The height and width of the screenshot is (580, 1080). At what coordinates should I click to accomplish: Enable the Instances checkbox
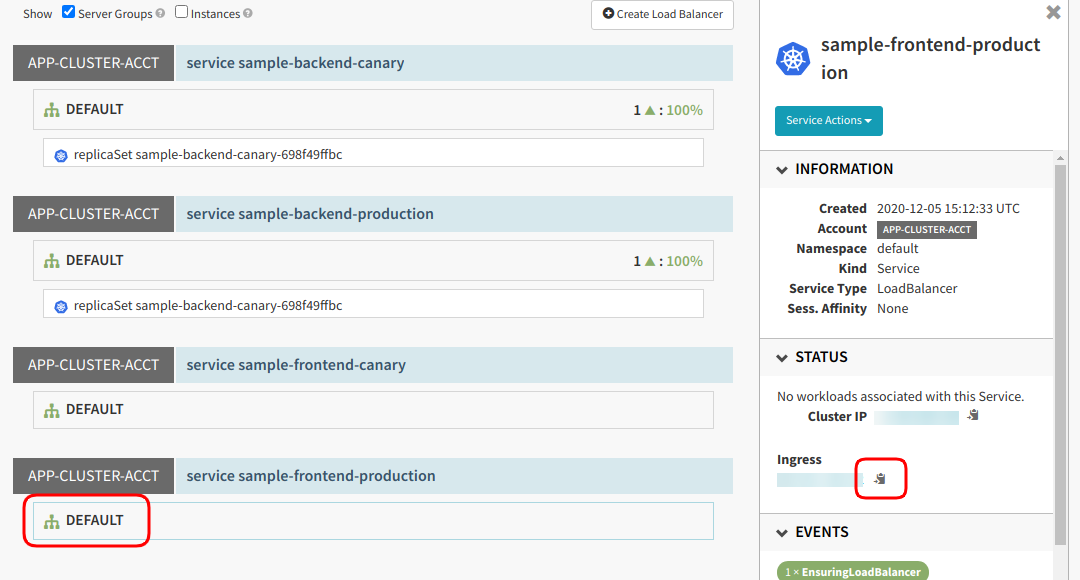point(181,11)
